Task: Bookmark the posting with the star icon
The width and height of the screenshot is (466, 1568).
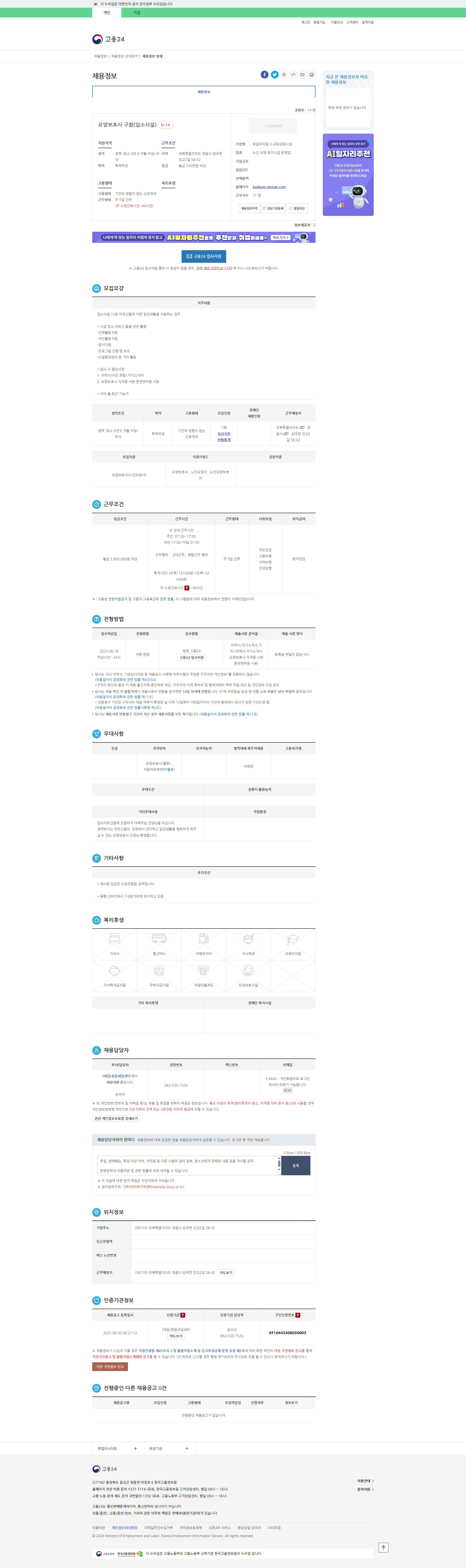Action: coord(284,75)
